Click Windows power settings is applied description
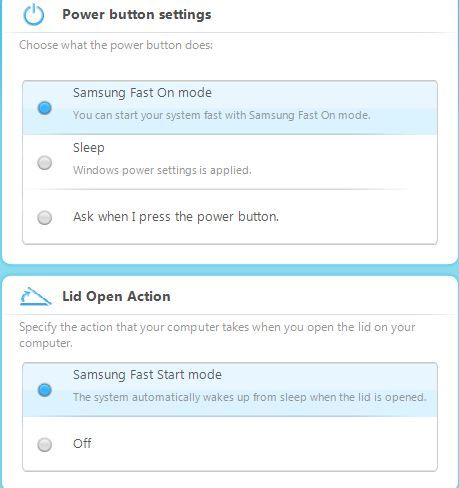459x488 pixels. coord(162,170)
